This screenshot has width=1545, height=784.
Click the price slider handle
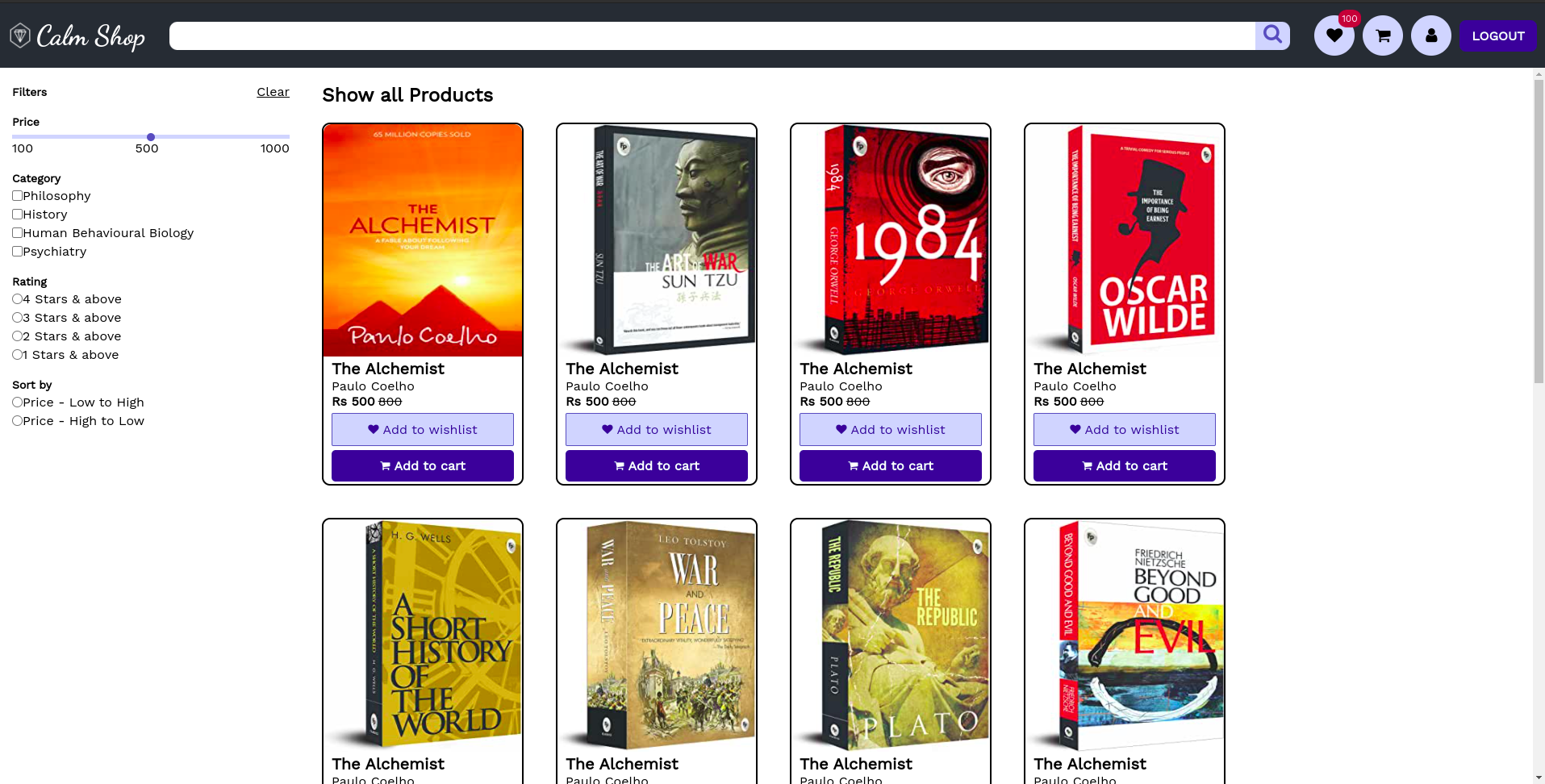[x=151, y=137]
